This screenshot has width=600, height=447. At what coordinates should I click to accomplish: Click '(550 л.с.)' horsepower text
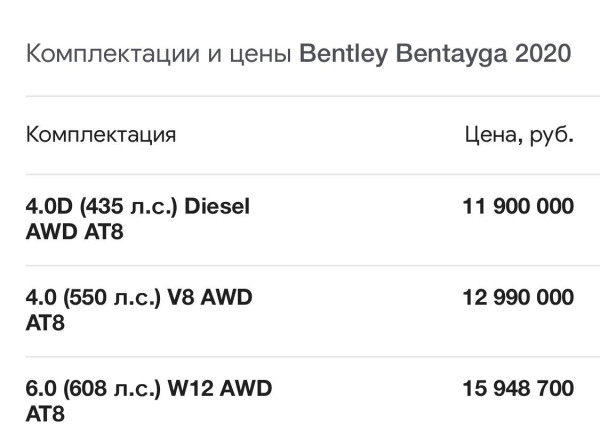point(112,298)
